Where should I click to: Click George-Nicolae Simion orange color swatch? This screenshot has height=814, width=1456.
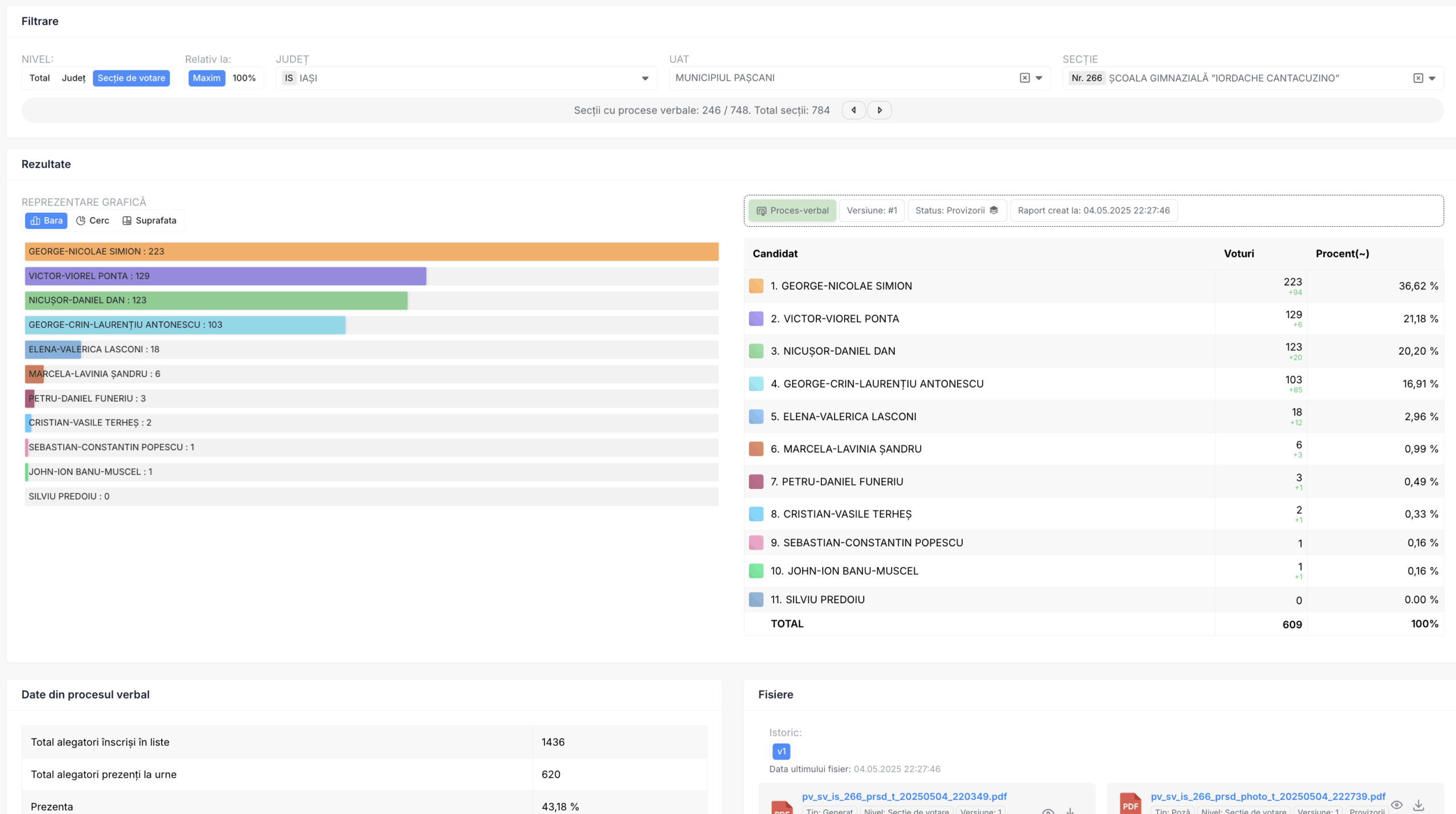(756, 286)
